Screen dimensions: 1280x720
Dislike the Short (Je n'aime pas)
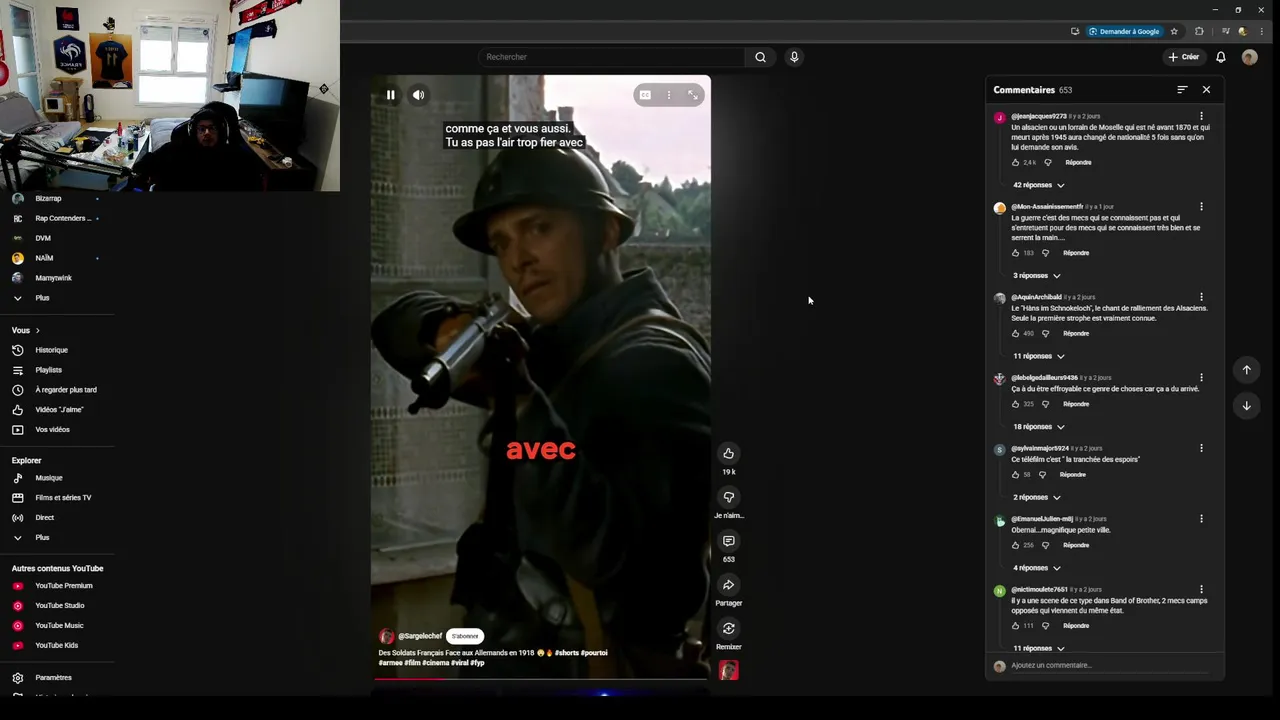coord(729,497)
